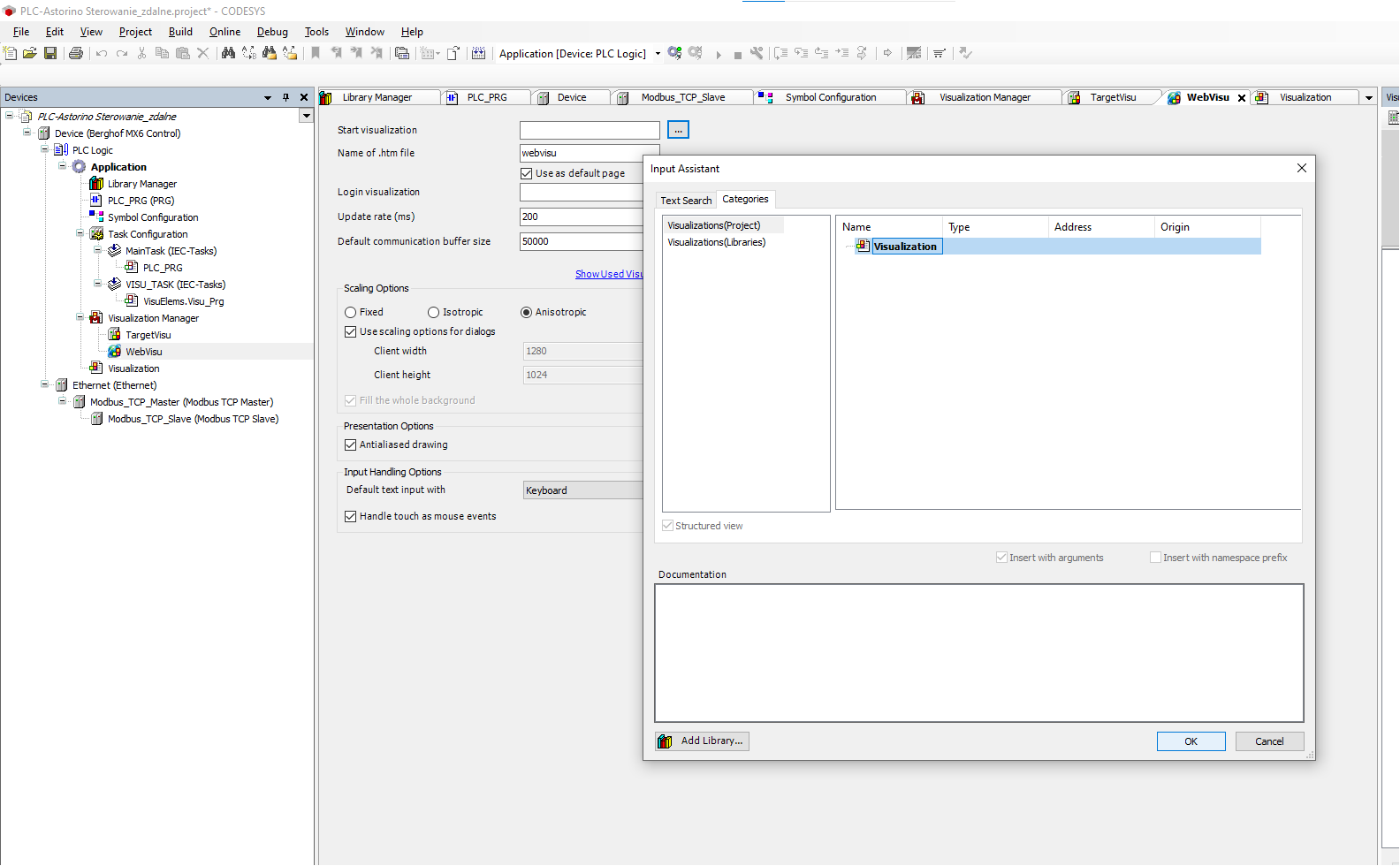The height and width of the screenshot is (866, 1400).
Task: Confirm with the OK button
Action: 1191,741
